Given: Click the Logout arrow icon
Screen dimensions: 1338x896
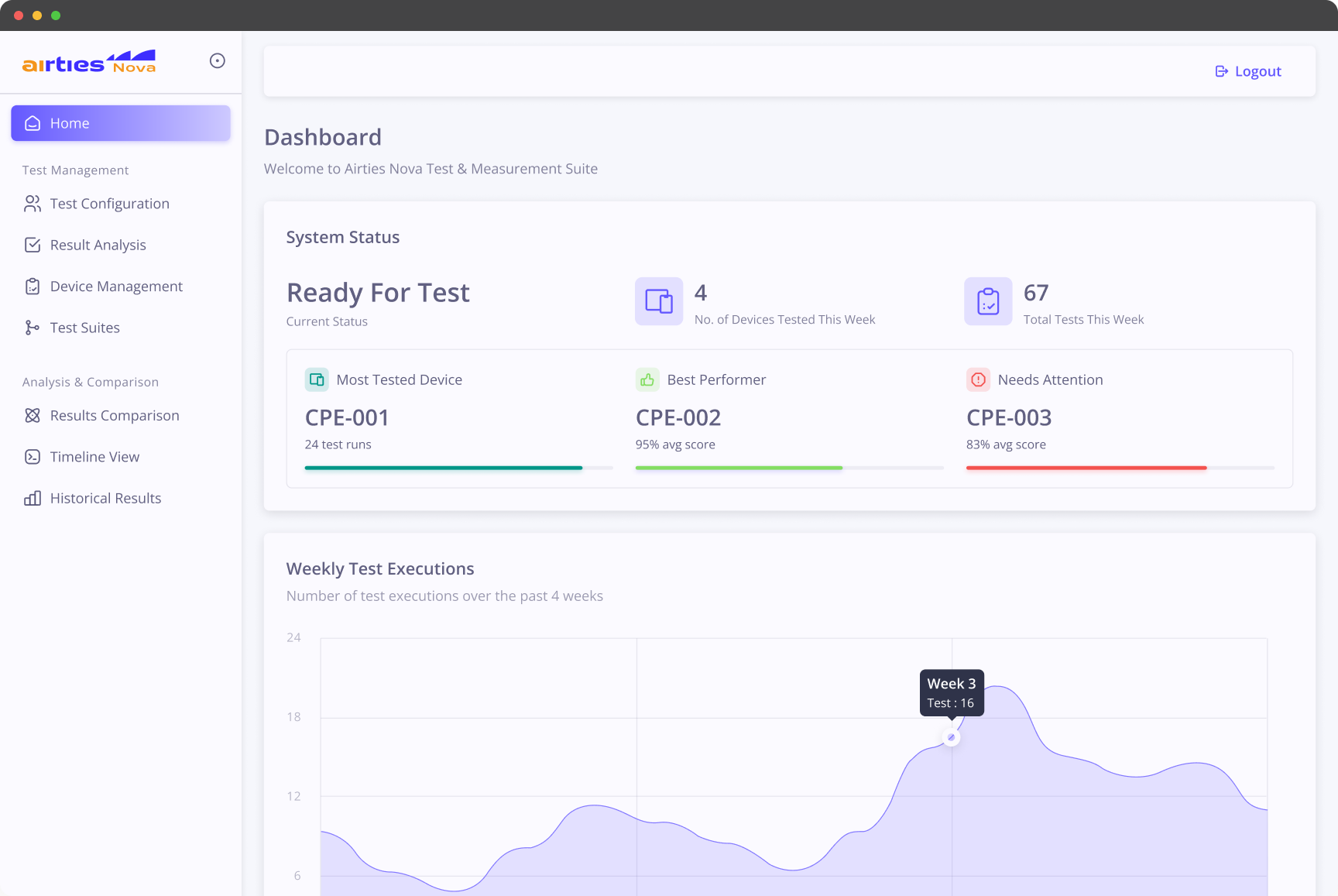Looking at the screenshot, I should 1222,71.
